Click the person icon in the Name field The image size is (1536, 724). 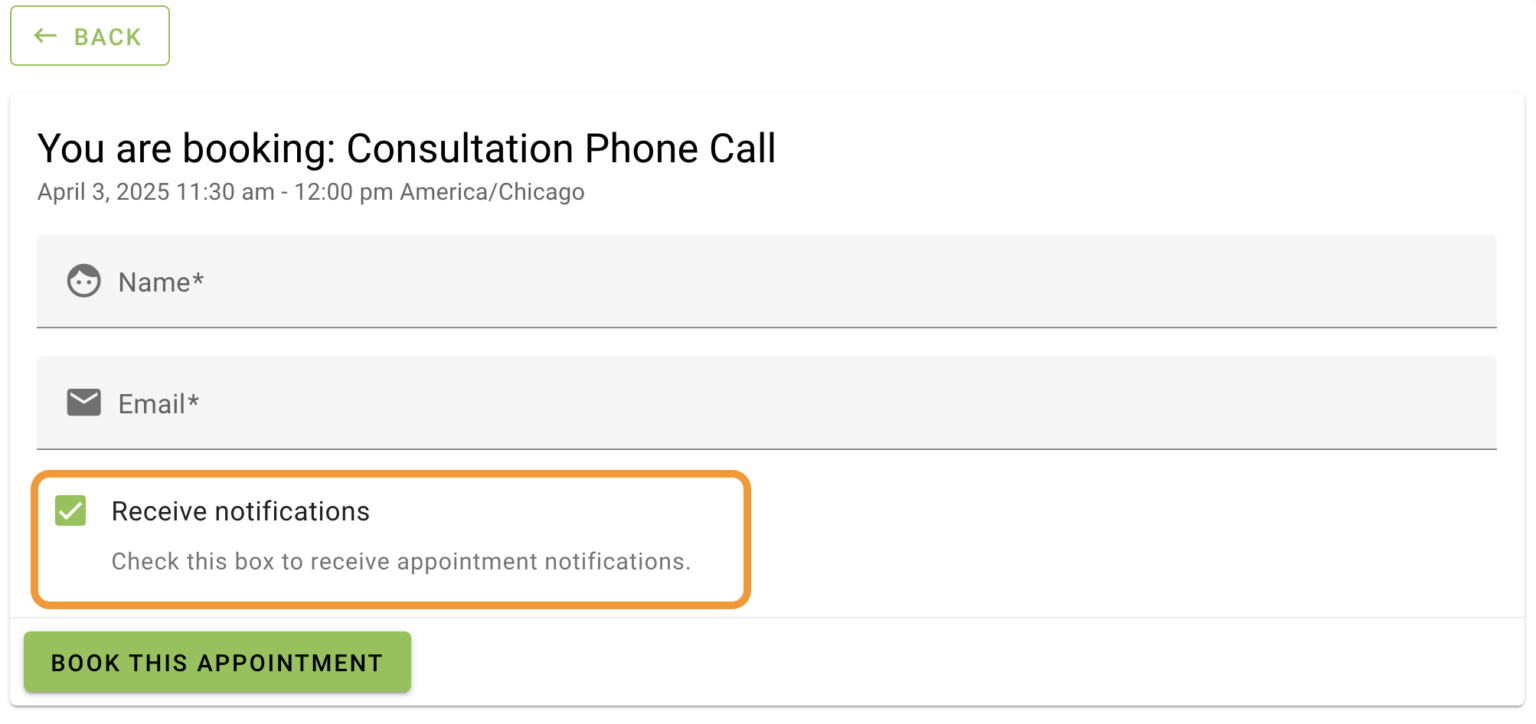coord(84,281)
